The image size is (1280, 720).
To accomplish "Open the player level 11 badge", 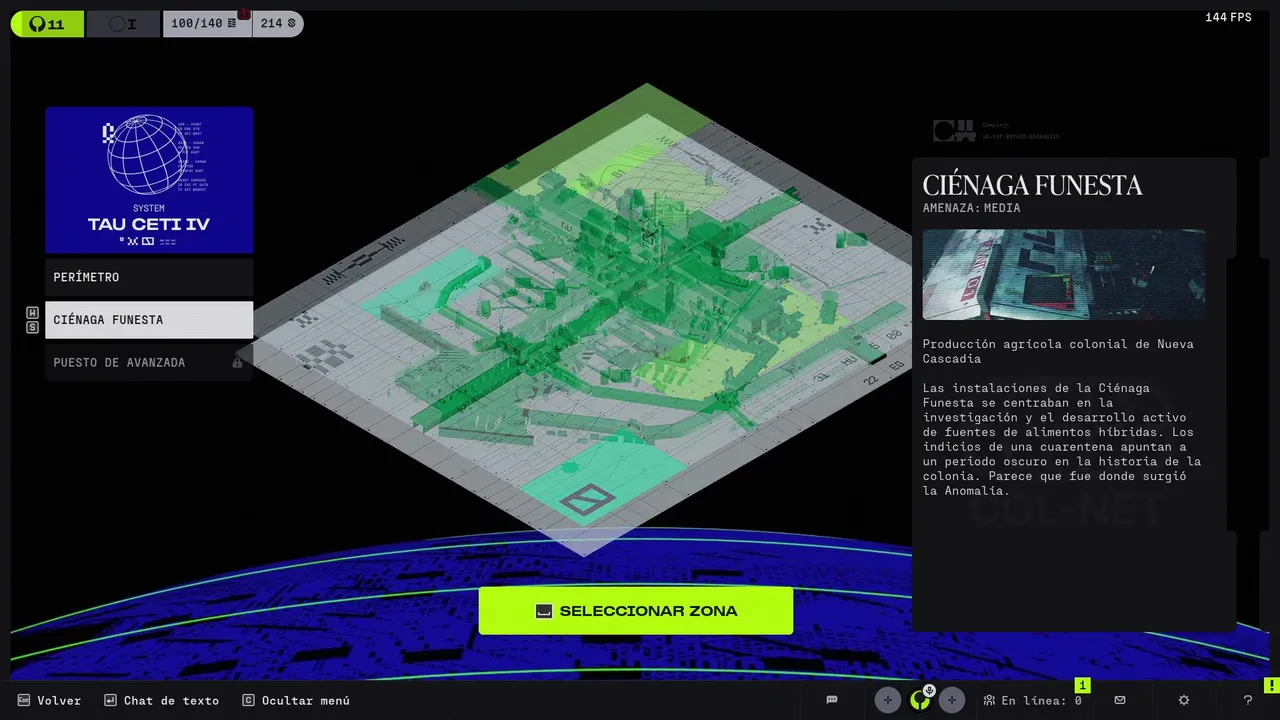I will tap(47, 24).
